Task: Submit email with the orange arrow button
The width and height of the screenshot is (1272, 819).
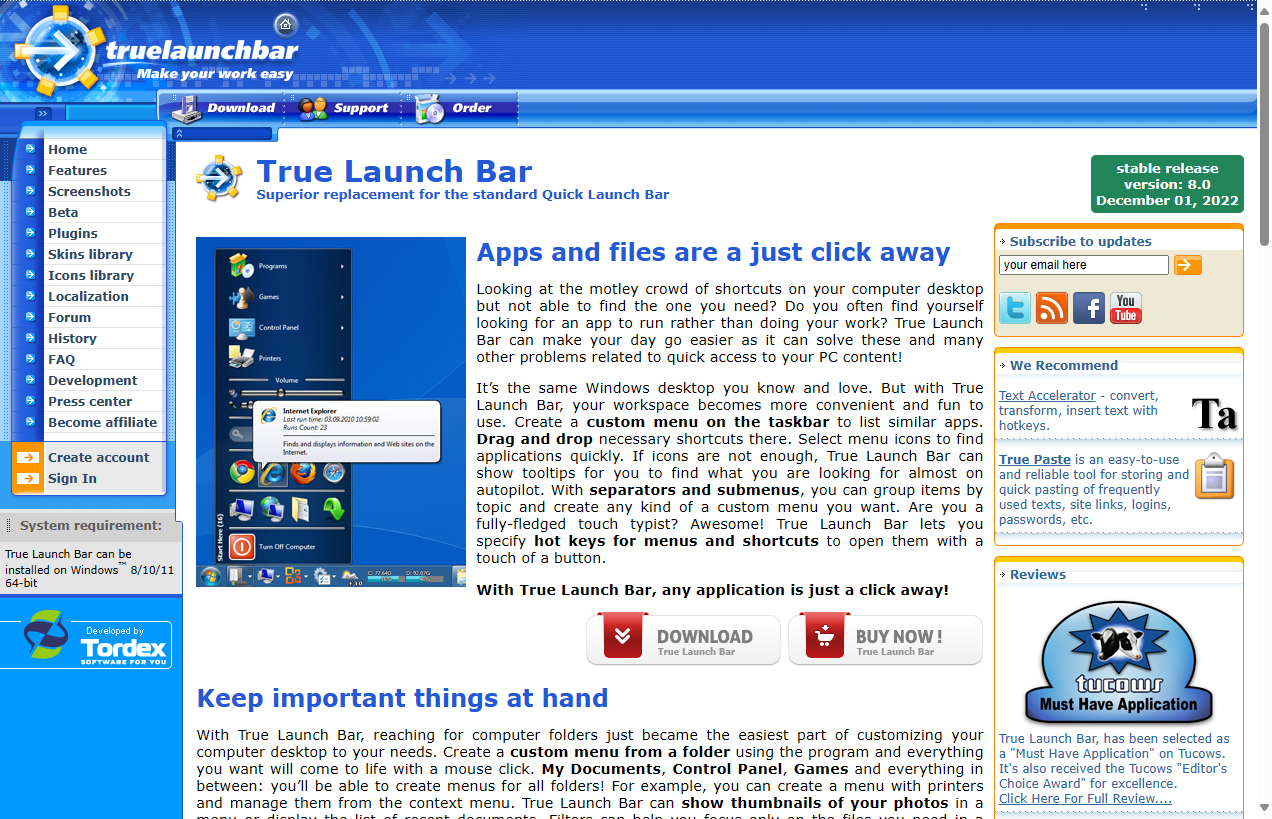Action: pyautogui.click(x=1188, y=264)
